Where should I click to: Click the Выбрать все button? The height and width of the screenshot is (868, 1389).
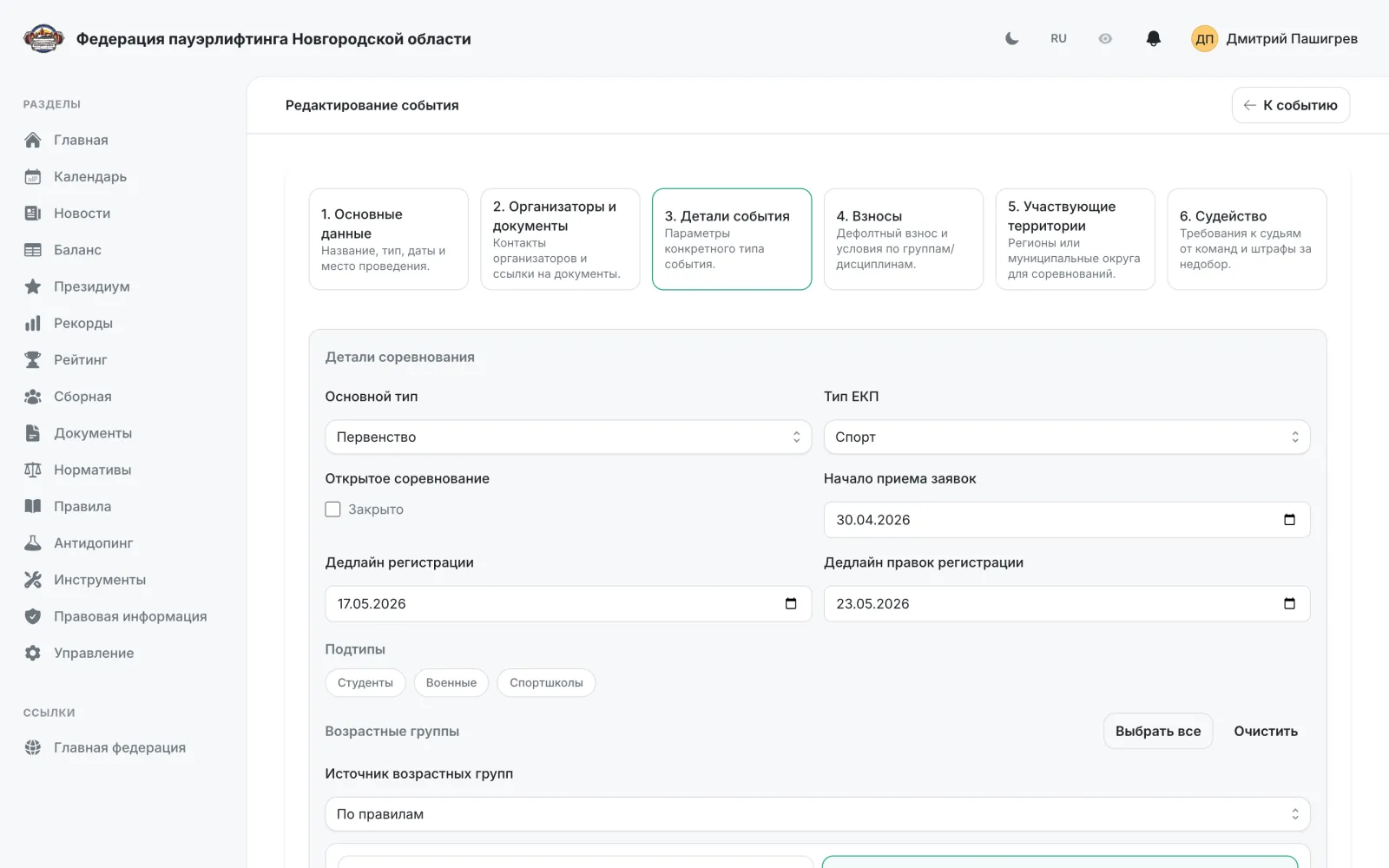1158,731
